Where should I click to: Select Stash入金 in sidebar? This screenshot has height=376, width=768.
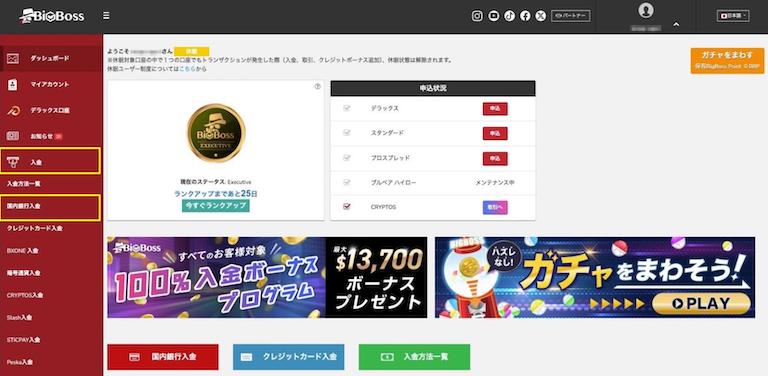coord(20,317)
